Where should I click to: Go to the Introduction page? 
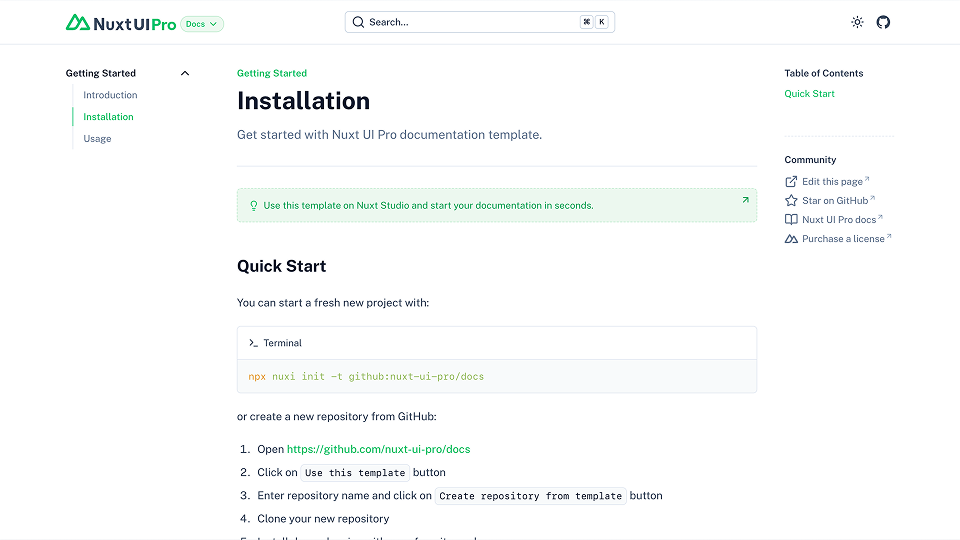tap(110, 95)
